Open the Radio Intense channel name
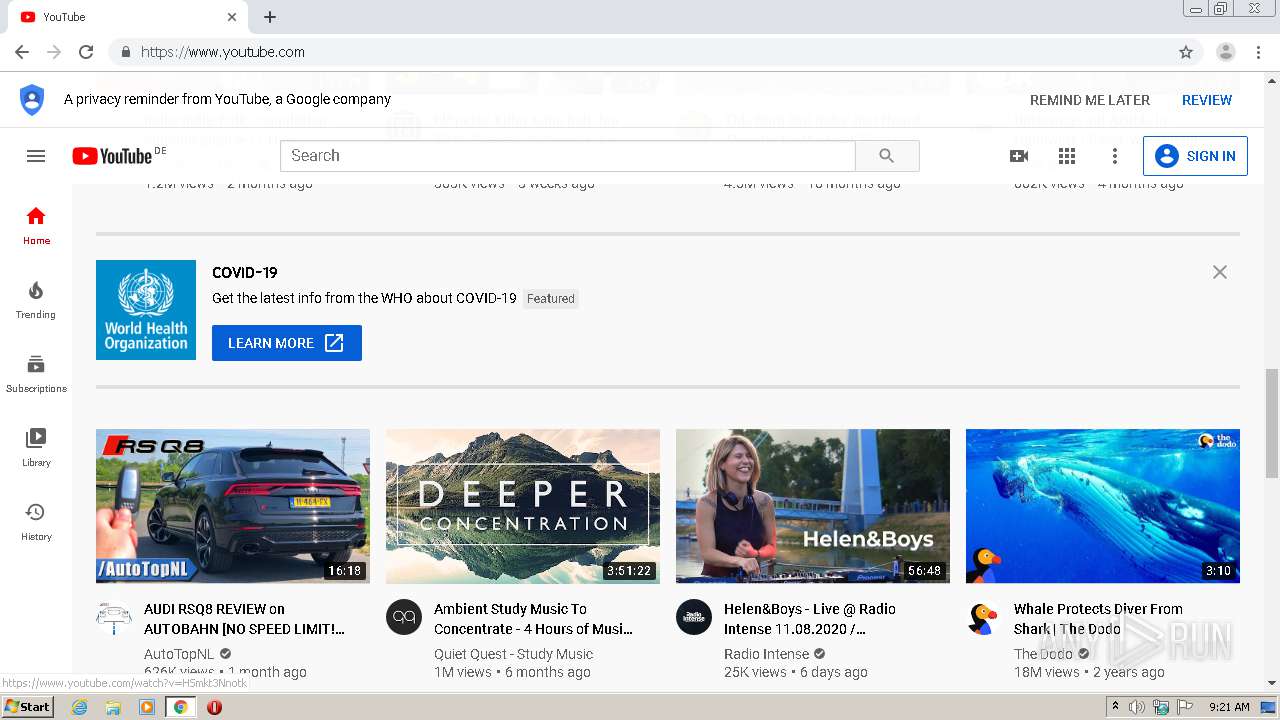Screen dimensions: 1280x720 click(766, 654)
